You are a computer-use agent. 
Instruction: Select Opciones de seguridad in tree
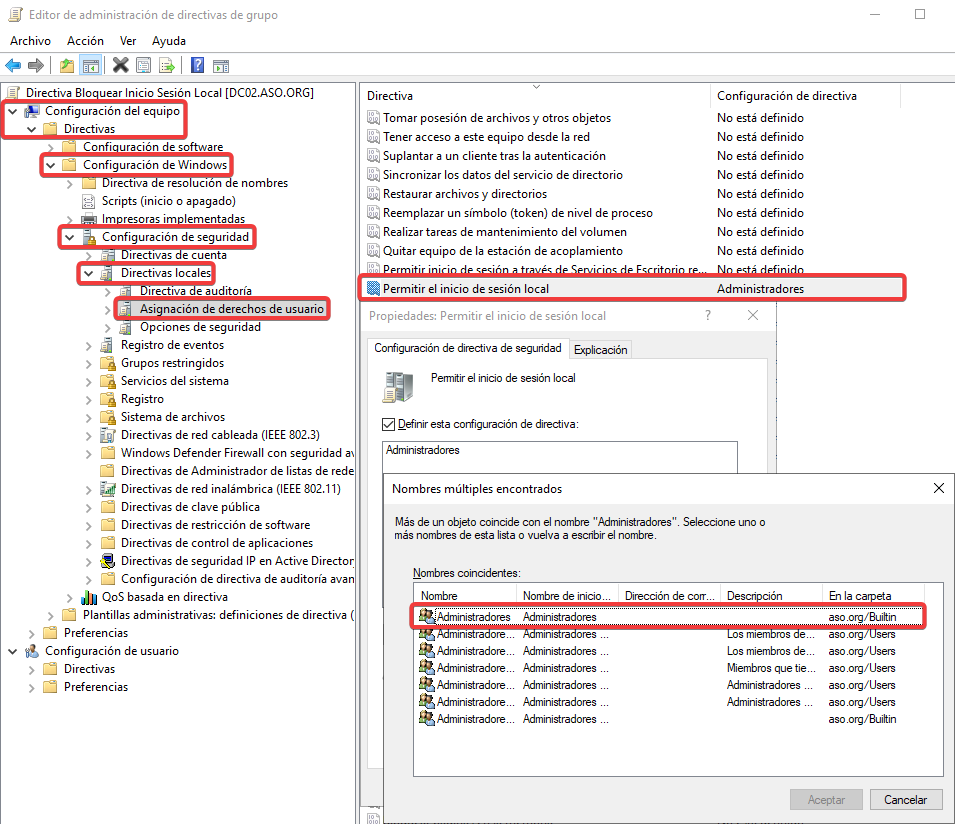point(200,327)
